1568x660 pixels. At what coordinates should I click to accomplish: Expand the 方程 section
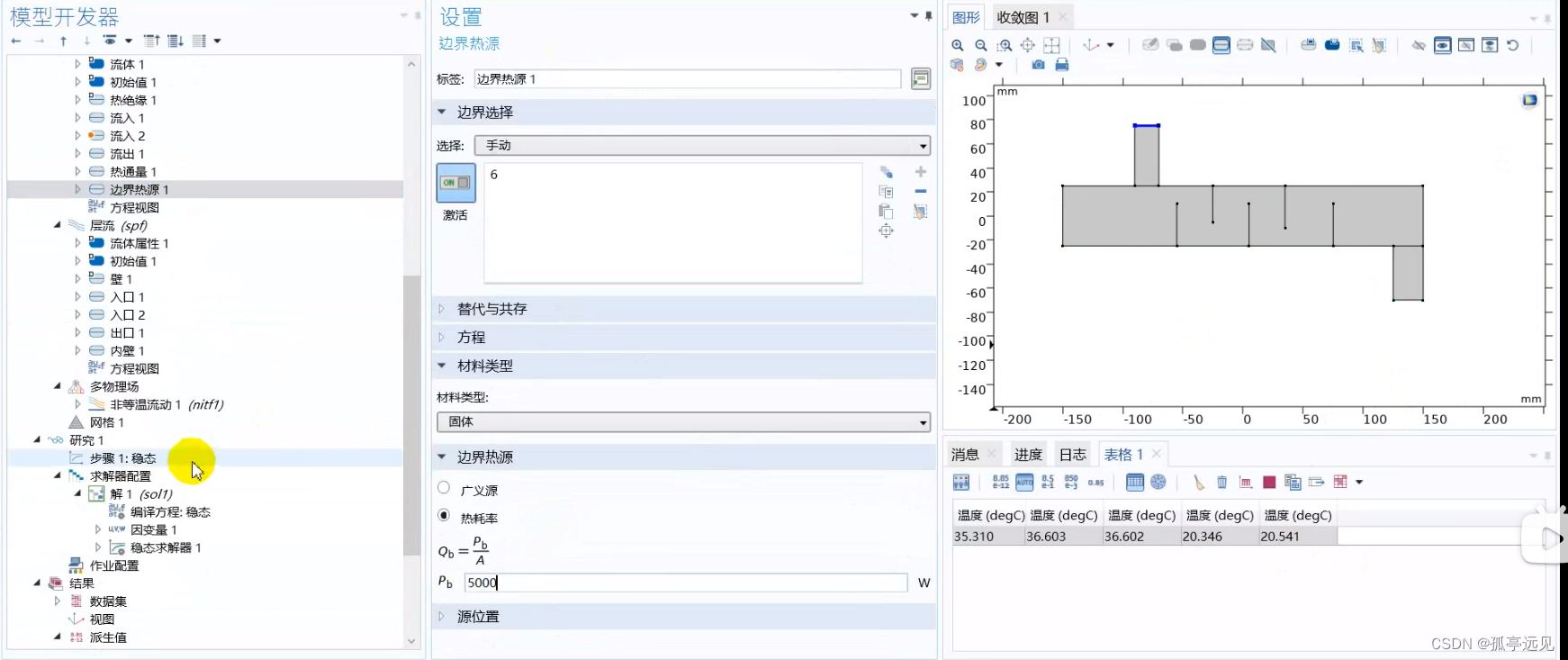(442, 337)
